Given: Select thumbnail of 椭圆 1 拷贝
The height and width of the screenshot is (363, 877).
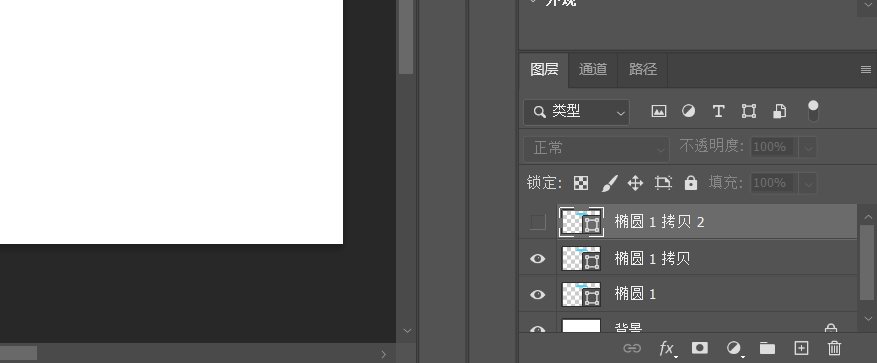Looking at the screenshot, I should [x=581, y=258].
